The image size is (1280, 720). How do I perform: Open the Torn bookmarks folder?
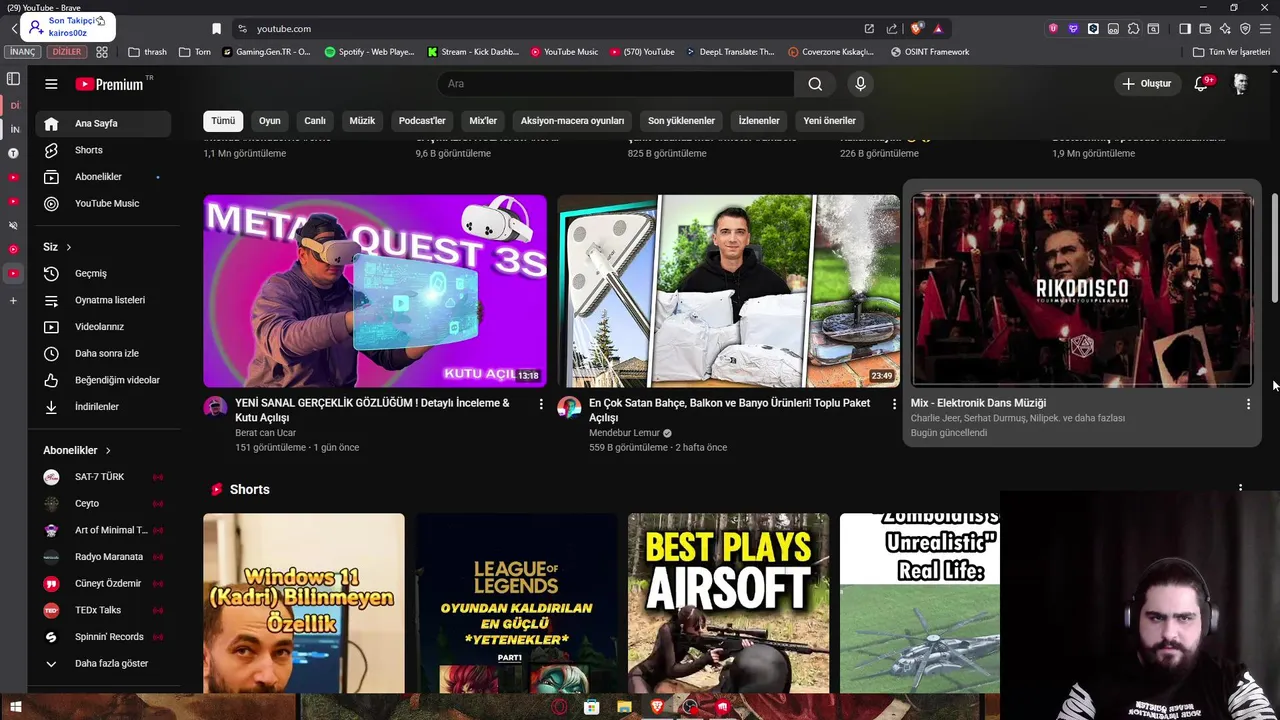pos(195,52)
